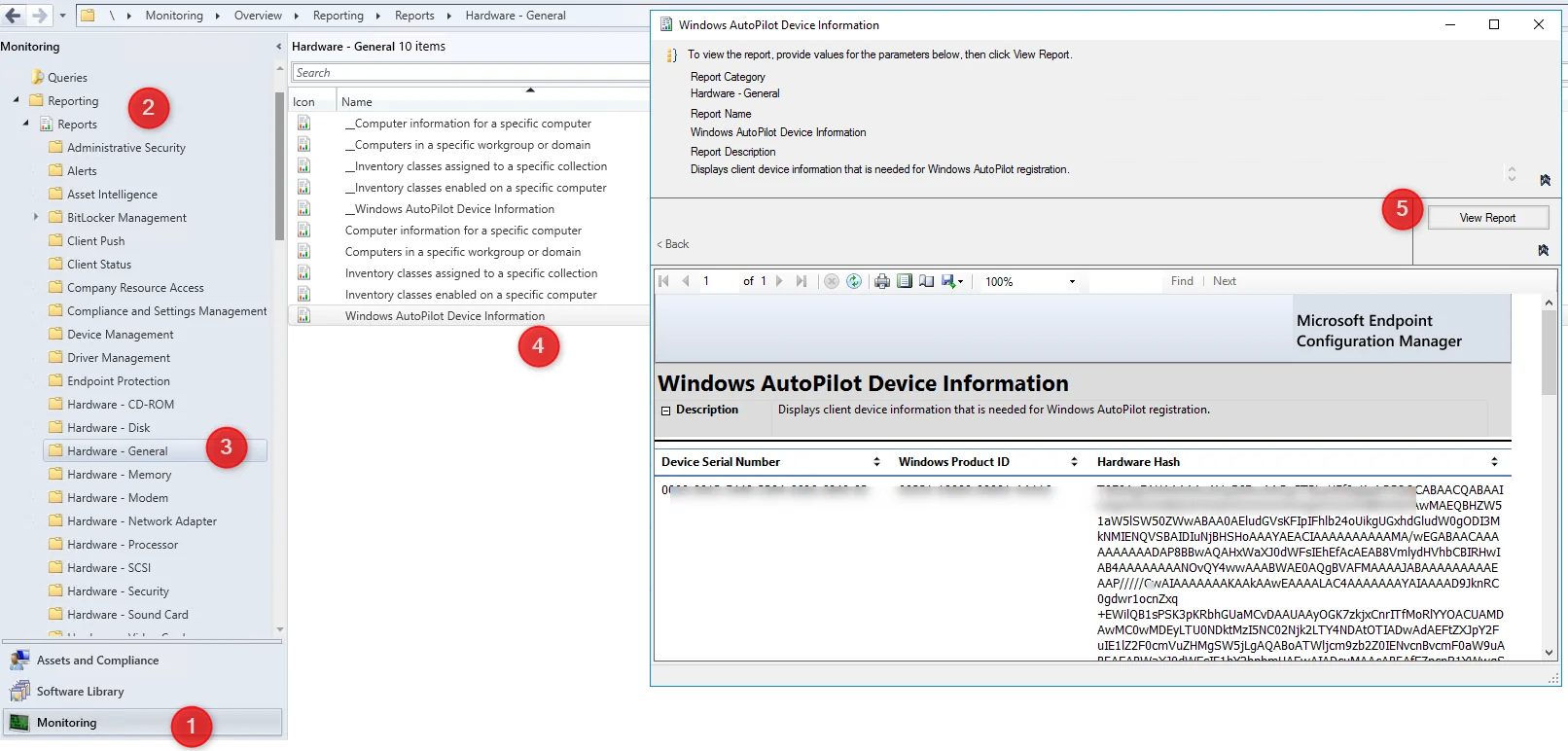Click pin icon below View Report
The image size is (1568, 751).
[1543, 250]
